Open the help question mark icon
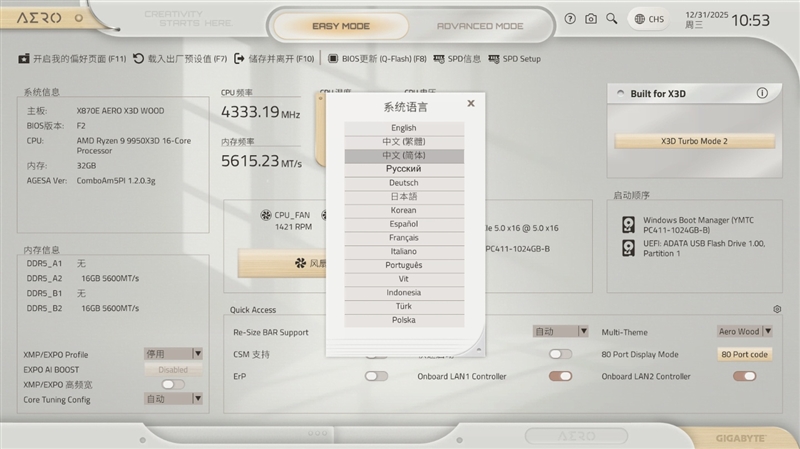 pyautogui.click(x=570, y=19)
